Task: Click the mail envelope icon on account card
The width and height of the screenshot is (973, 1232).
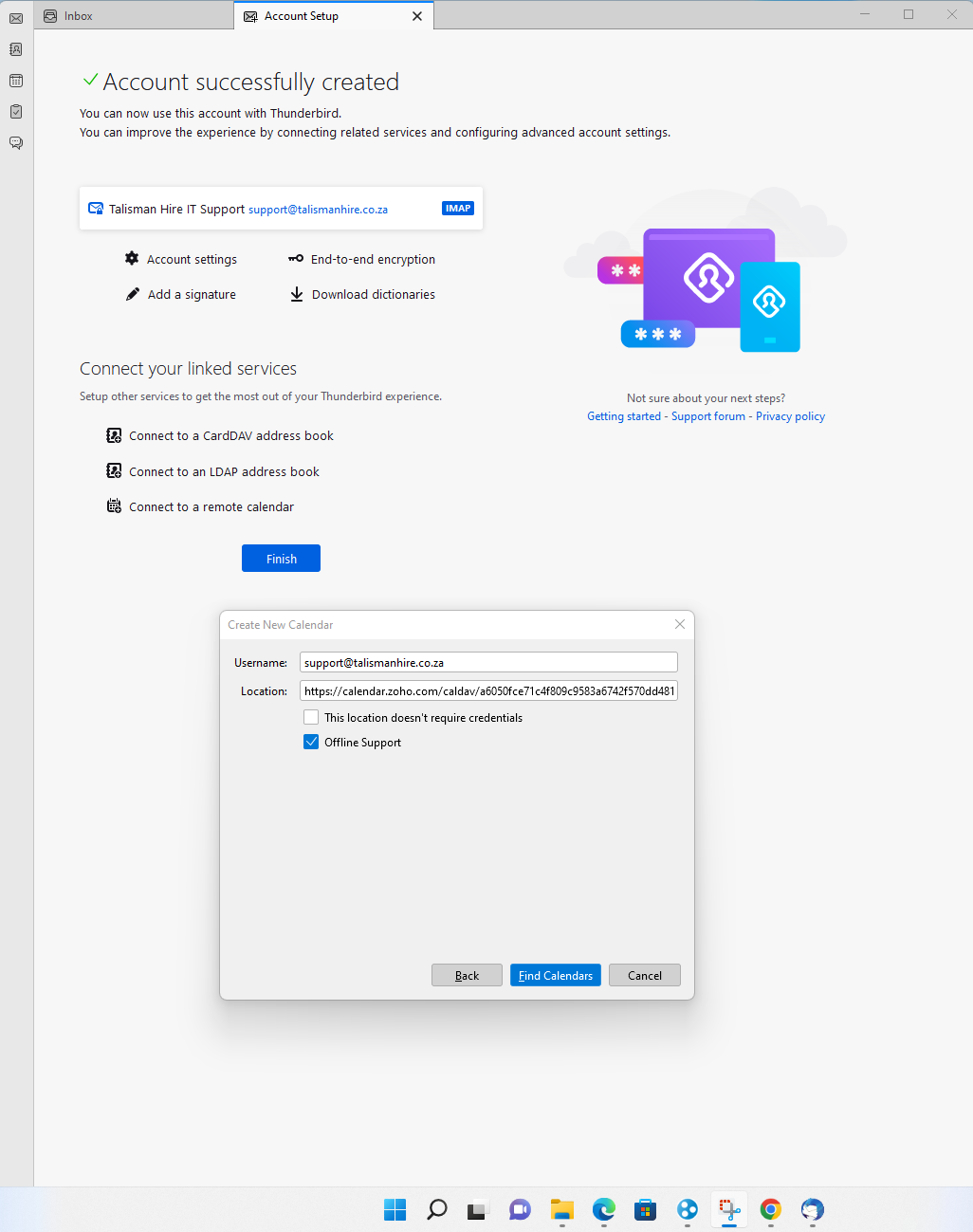Action: click(x=96, y=209)
